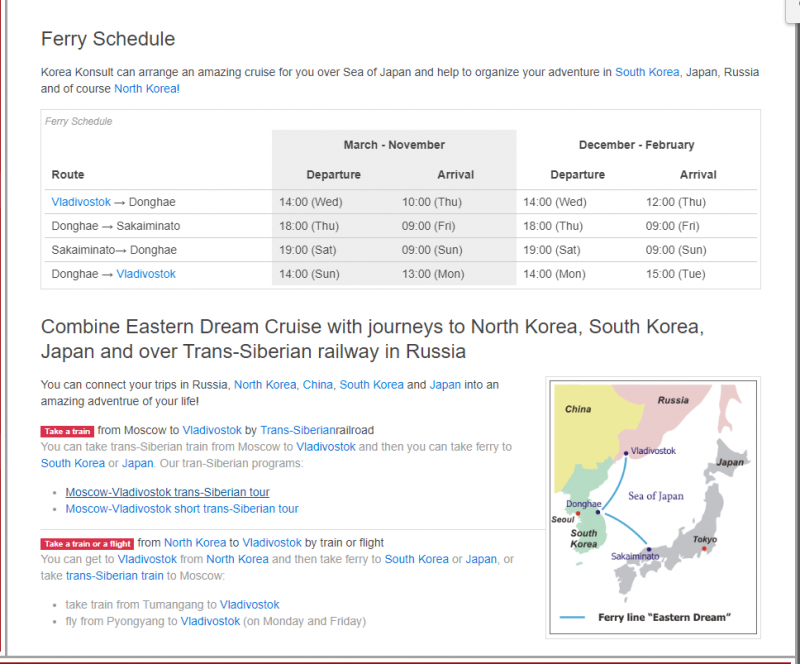This screenshot has height=664, width=800.
Task: Open the 'trans-Siberian train' link to Moscow
Action: pos(115,575)
